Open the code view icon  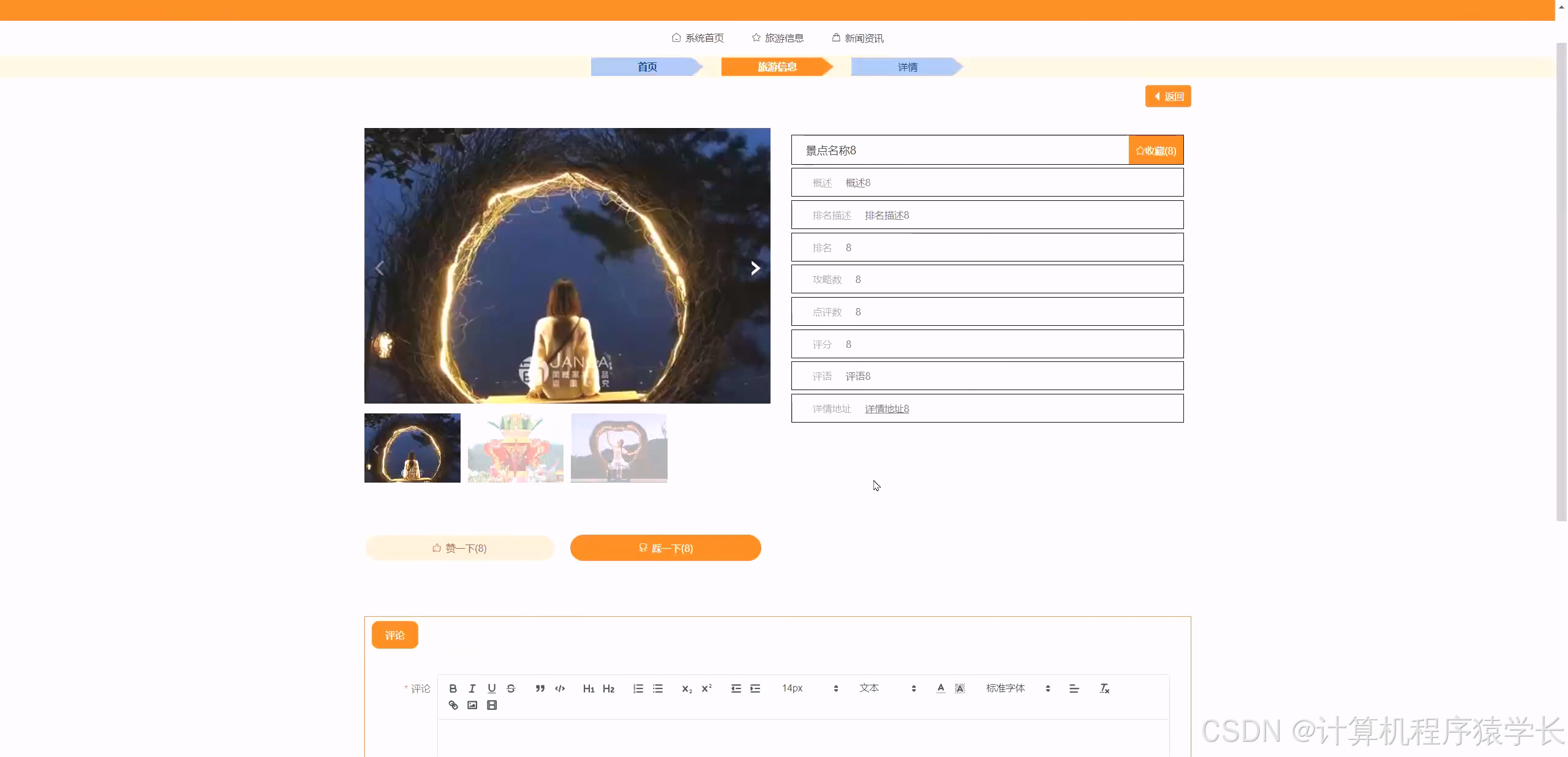pyautogui.click(x=559, y=688)
